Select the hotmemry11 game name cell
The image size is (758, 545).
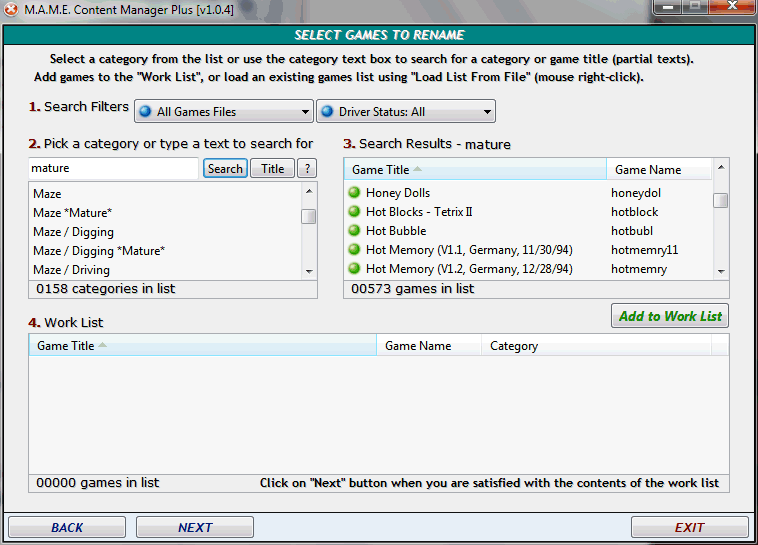tap(644, 249)
